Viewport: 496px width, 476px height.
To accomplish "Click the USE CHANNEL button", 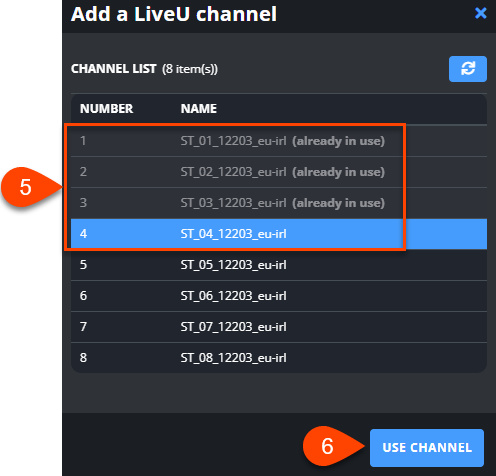I will [x=427, y=447].
